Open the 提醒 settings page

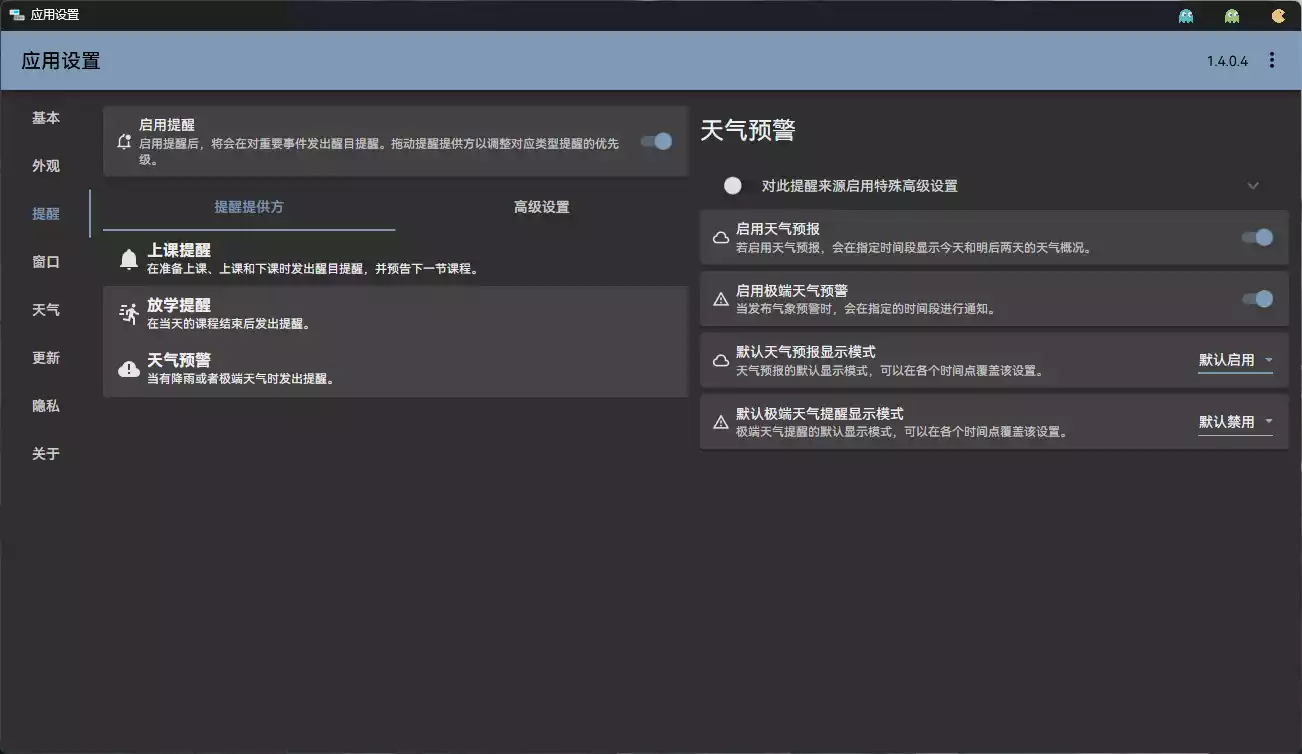coord(46,214)
